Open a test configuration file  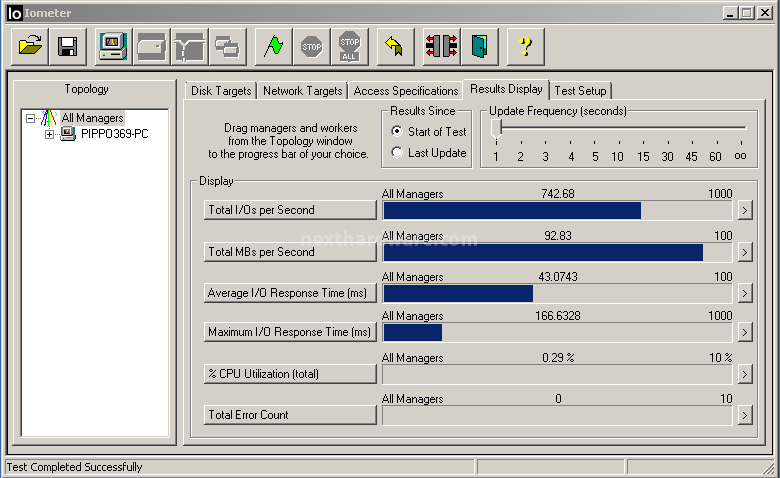pos(30,46)
